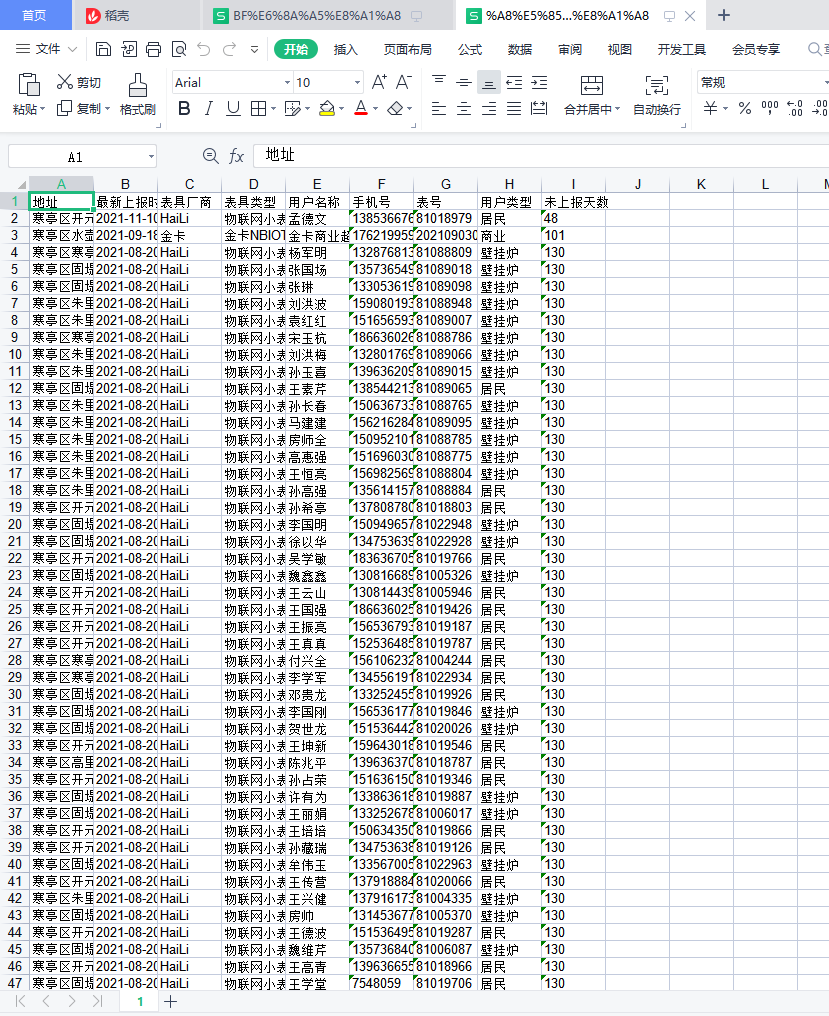Click the Clear eraser icon
Image resolution: width=829 pixels, height=1016 pixels.
(395, 108)
